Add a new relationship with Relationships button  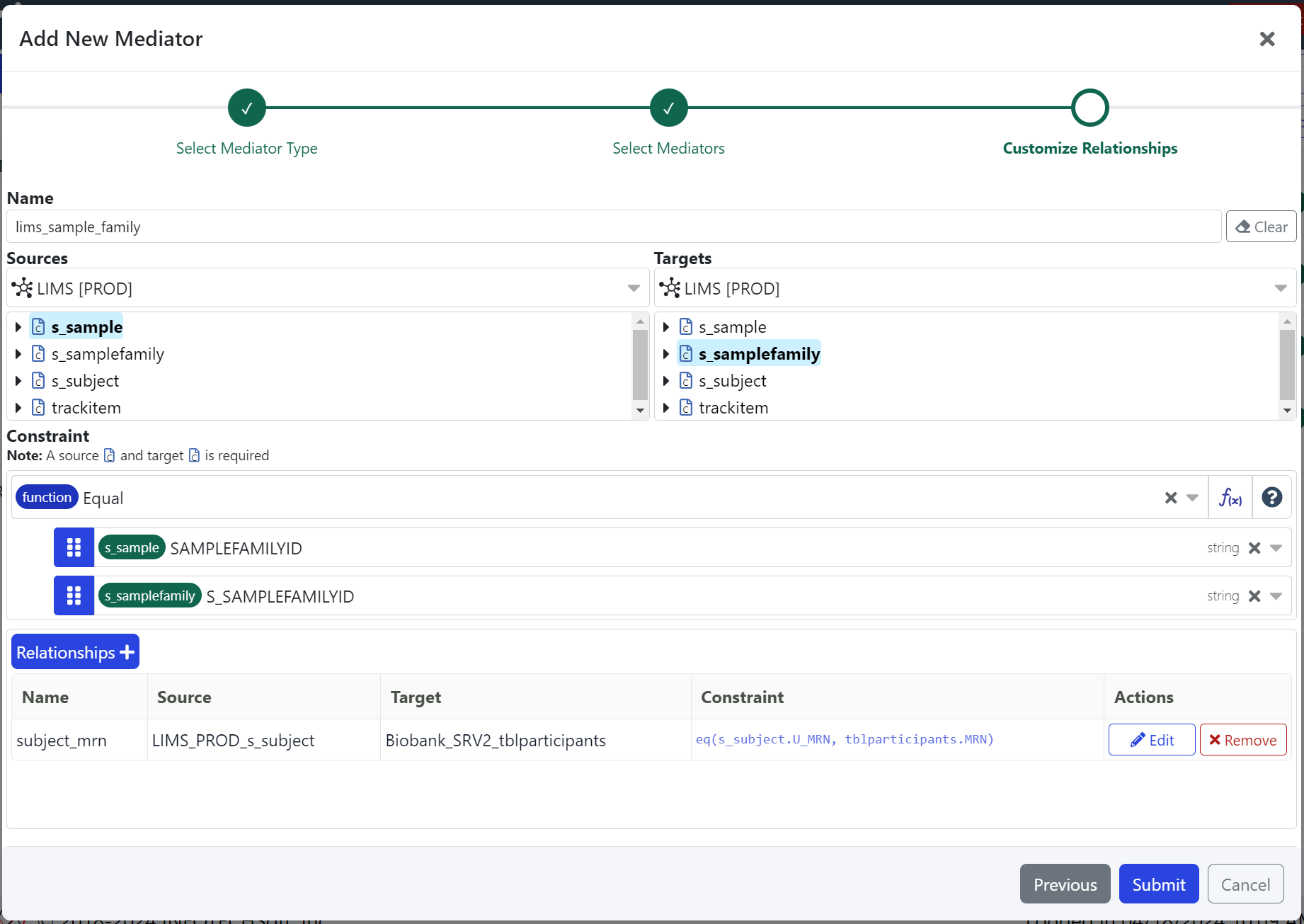75,652
